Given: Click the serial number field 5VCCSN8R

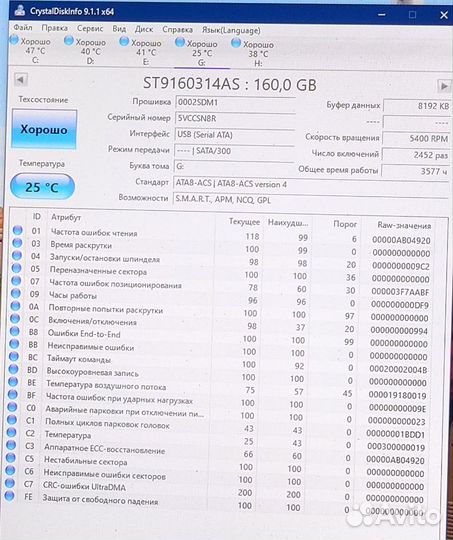Looking at the screenshot, I should pos(235,119).
